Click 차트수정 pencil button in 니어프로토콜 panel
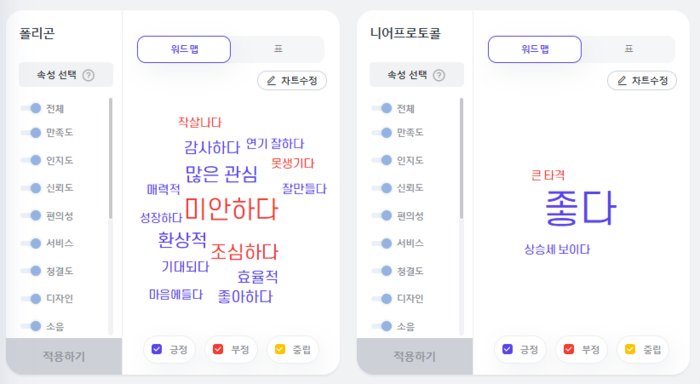 pyautogui.click(x=642, y=81)
